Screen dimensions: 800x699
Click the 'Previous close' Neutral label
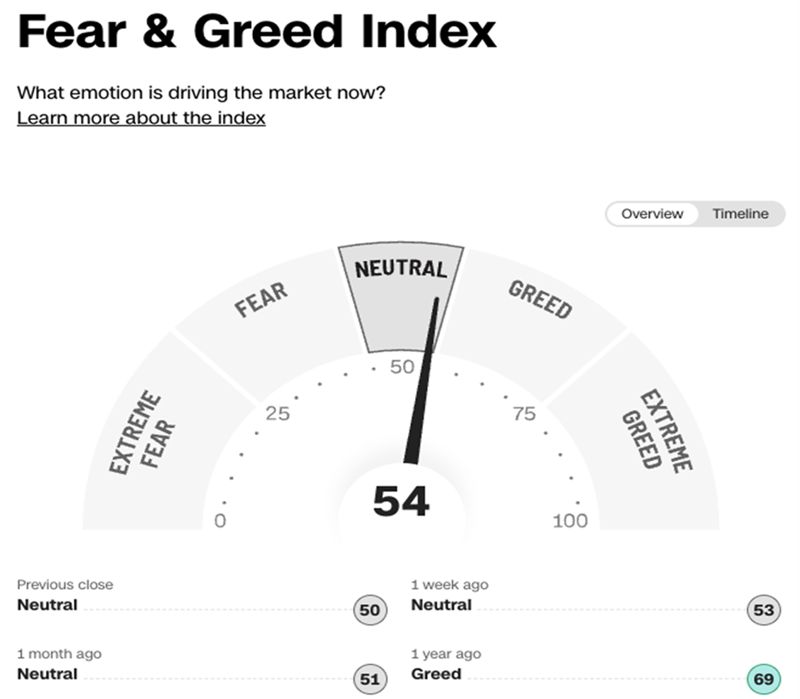click(47, 605)
